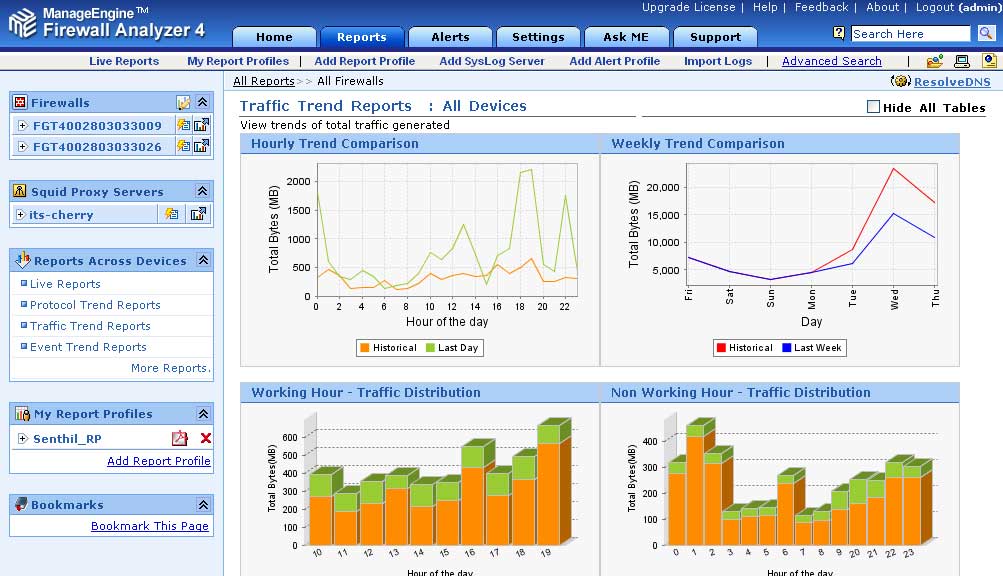Expand the Senthil_RP profile tree node
Screen dimensions: 1003x576
tap(22, 438)
